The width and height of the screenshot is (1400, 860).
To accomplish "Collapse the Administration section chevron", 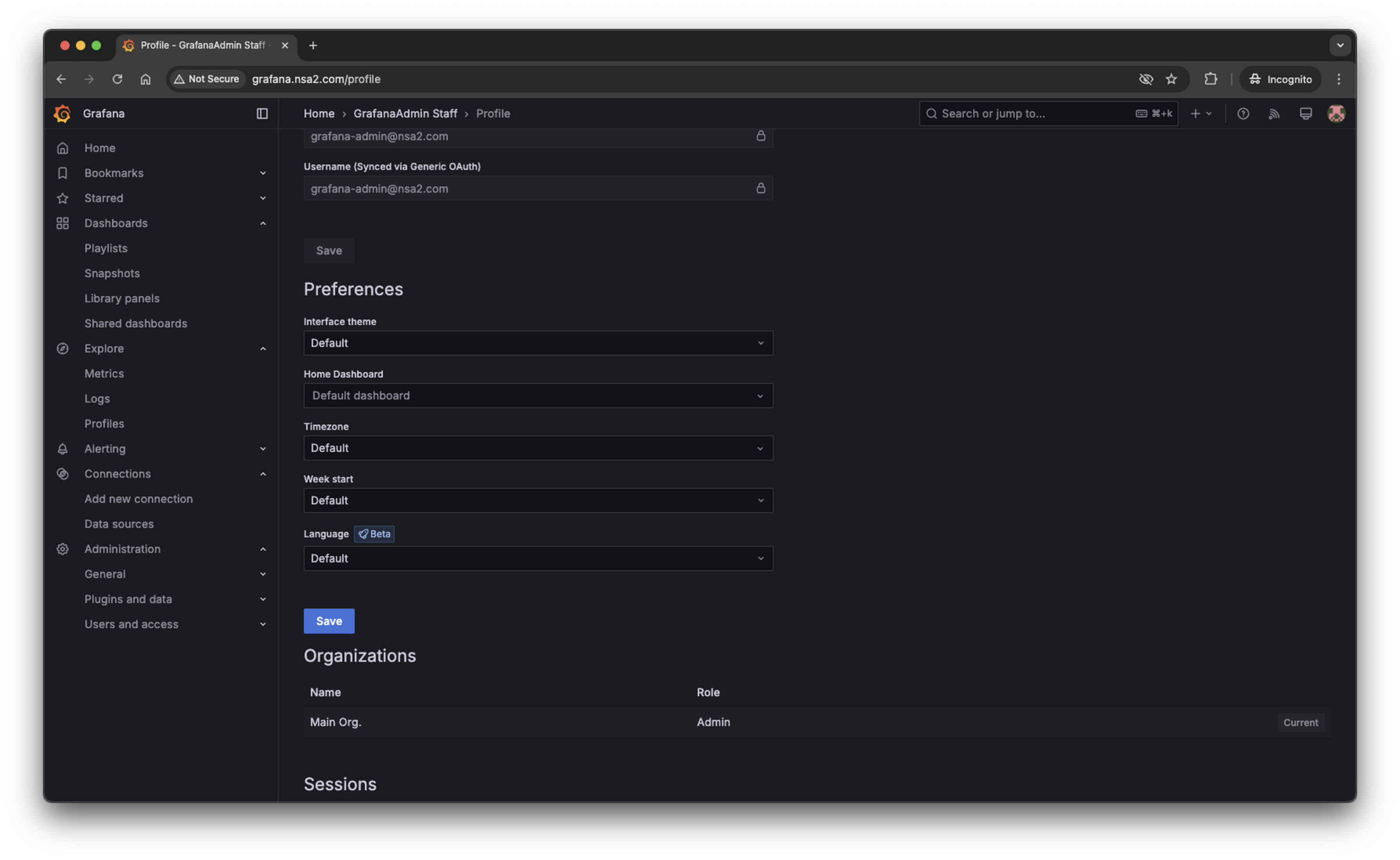I will (263, 549).
